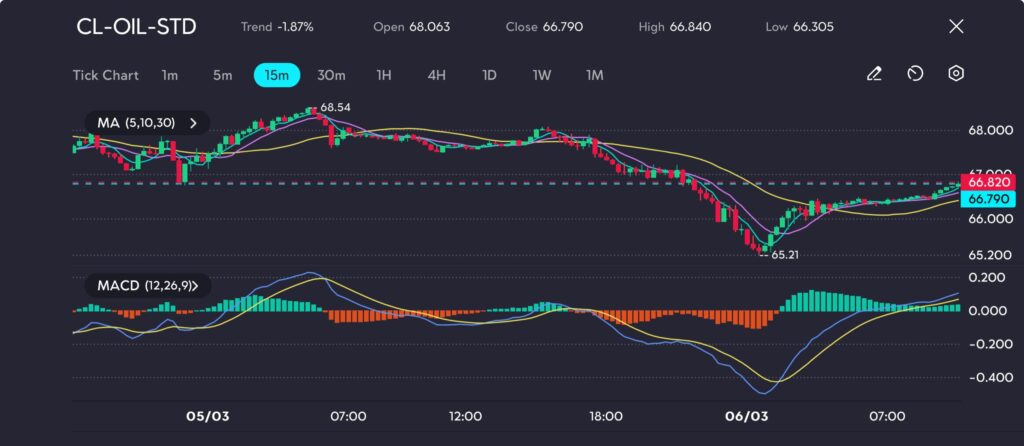Click the 65.21 low price marker
The width and height of the screenshot is (1024, 446).
click(x=784, y=255)
